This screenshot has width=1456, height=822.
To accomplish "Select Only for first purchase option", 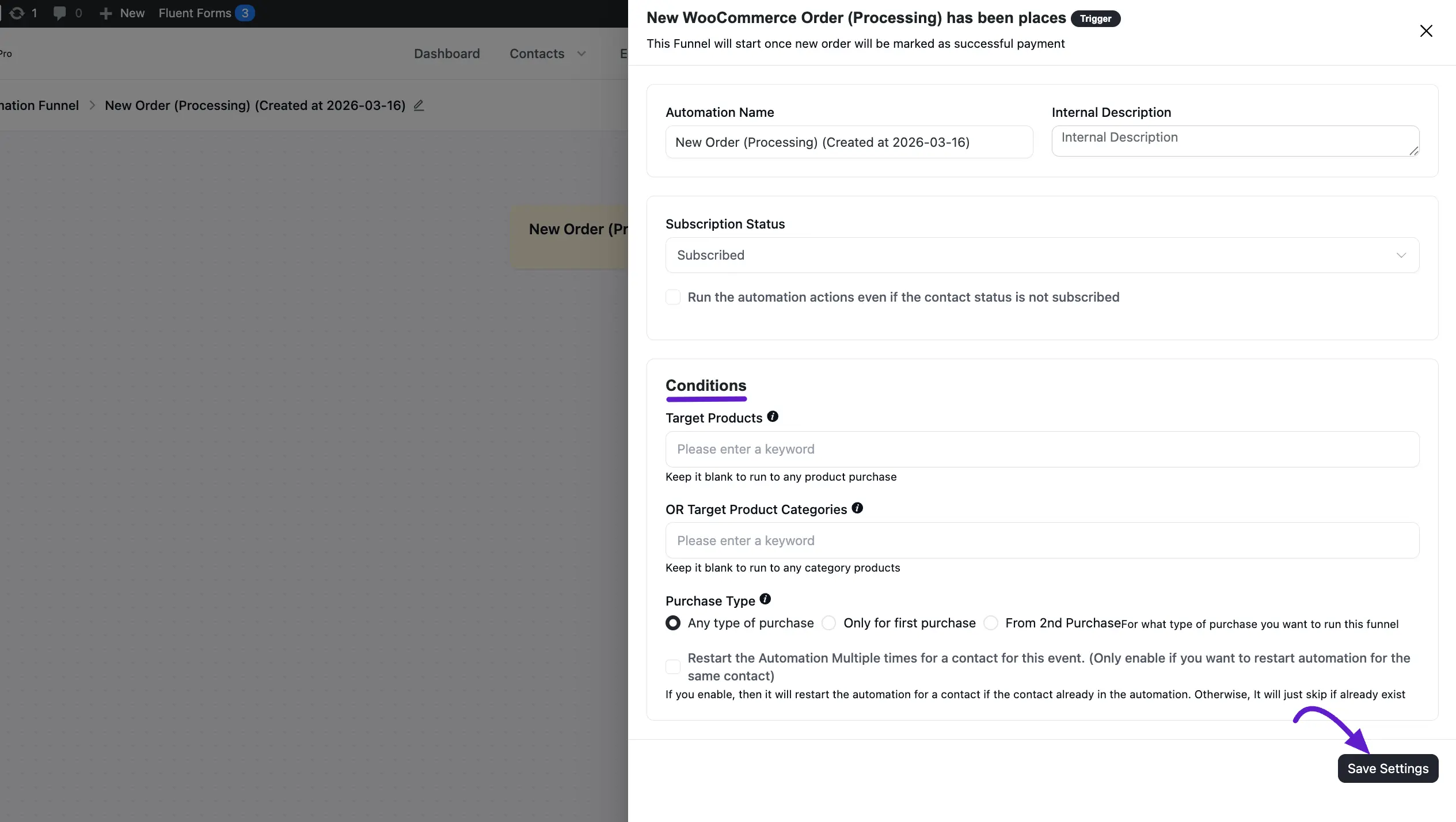I will 829,623.
